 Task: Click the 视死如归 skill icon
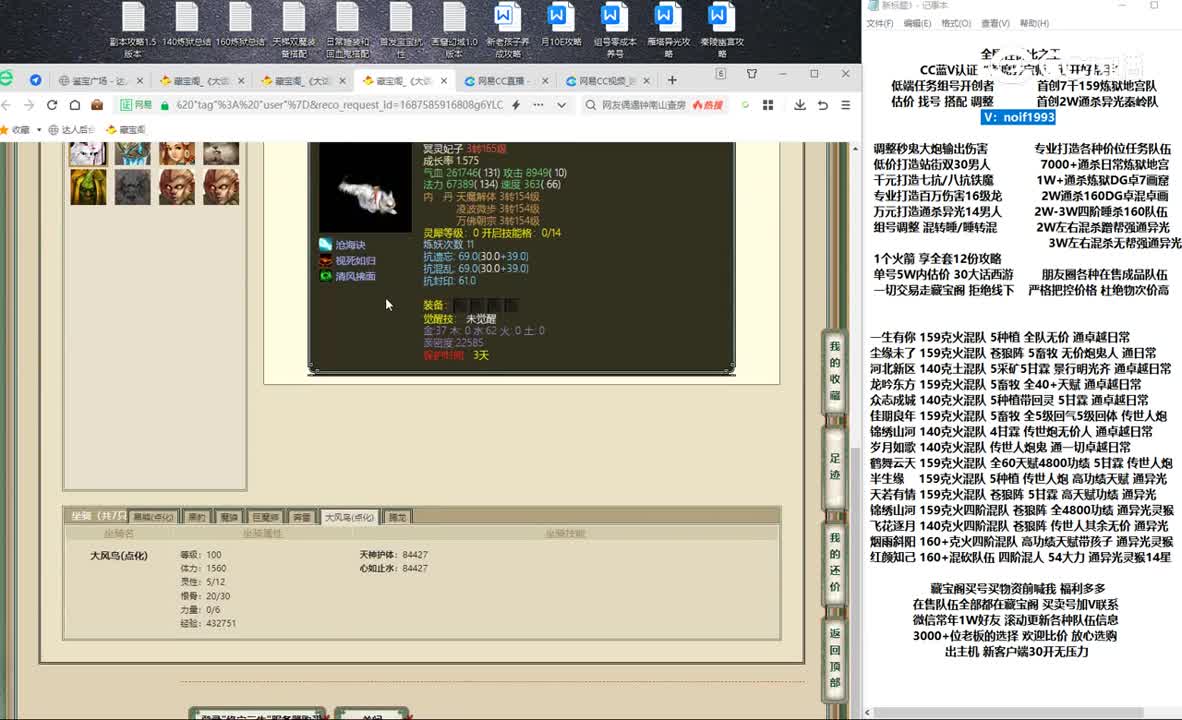[x=326, y=260]
